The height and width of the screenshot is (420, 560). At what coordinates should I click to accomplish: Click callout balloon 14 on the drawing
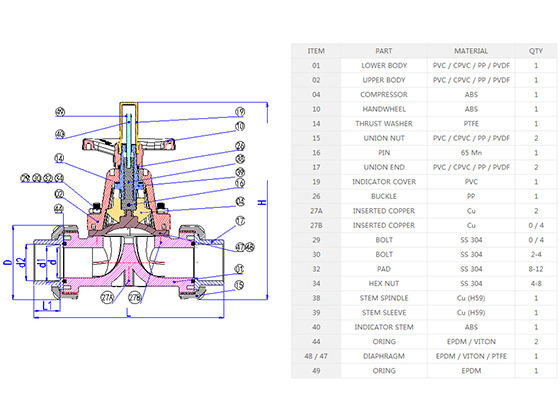[59, 158]
